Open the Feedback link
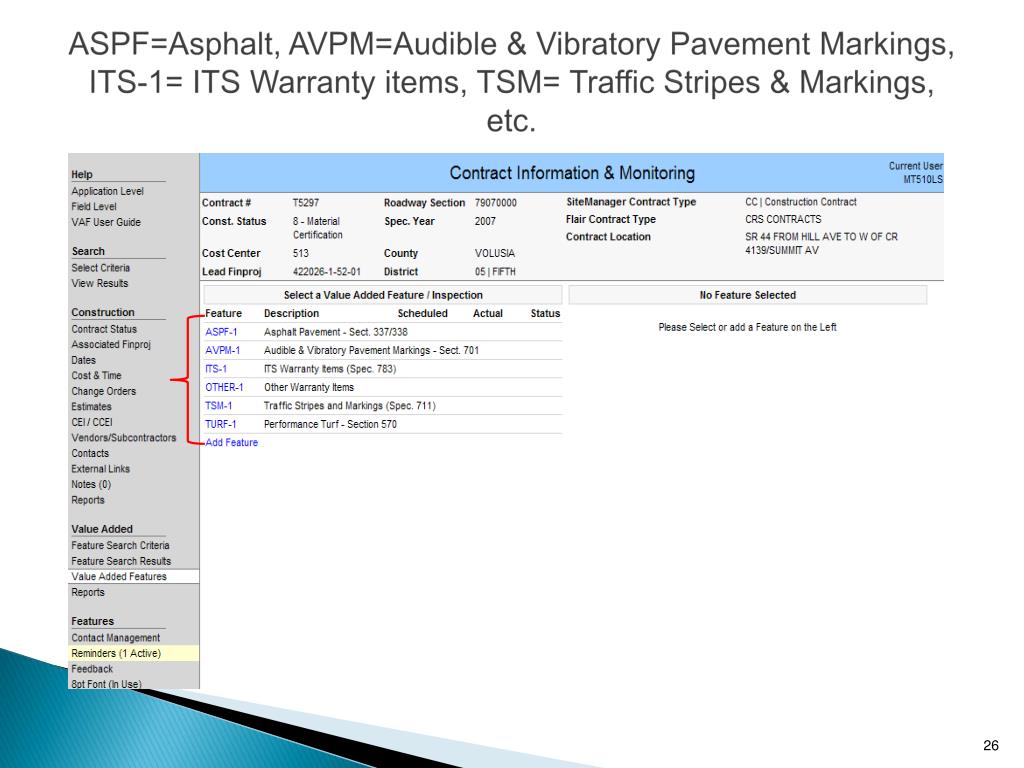Image resolution: width=1024 pixels, height=768 pixels. coord(92,669)
